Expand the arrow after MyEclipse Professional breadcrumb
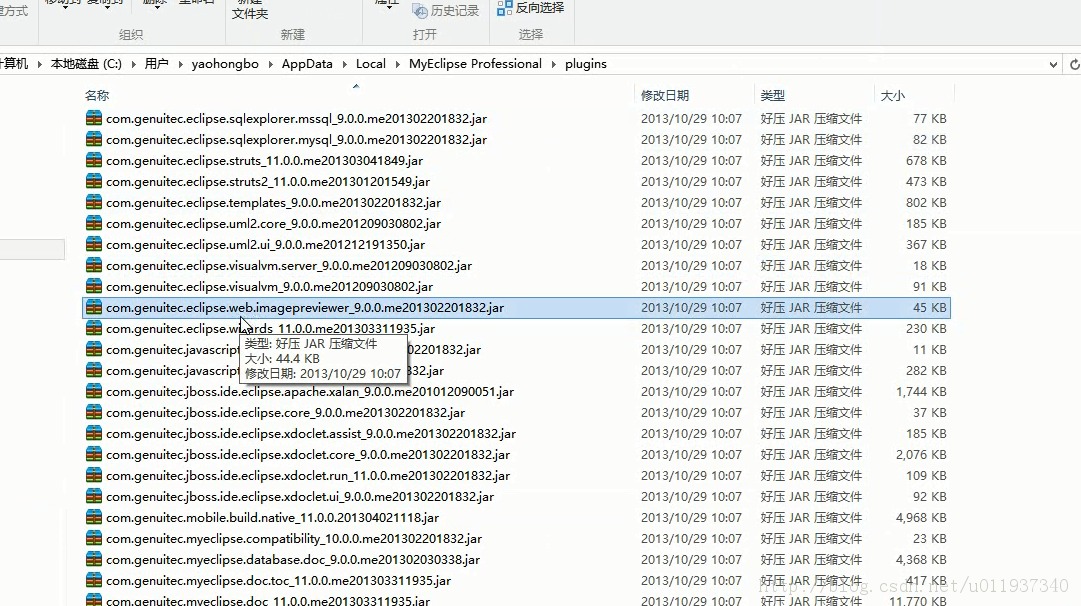 pos(554,64)
